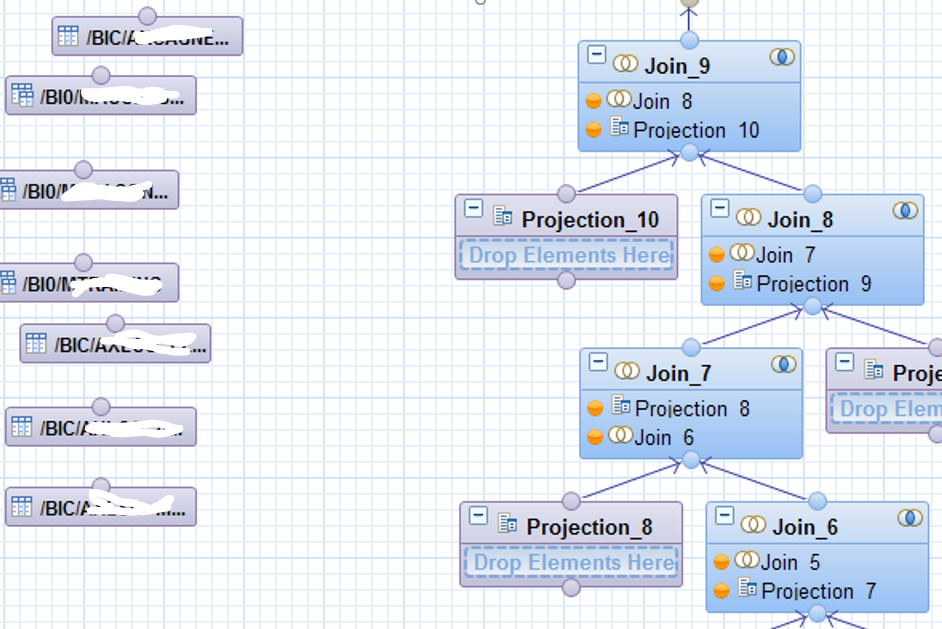This screenshot has height=629, width=942.
Task: Click the Join_7 title text
Action: pyautogui.click(x=679, y=374)
